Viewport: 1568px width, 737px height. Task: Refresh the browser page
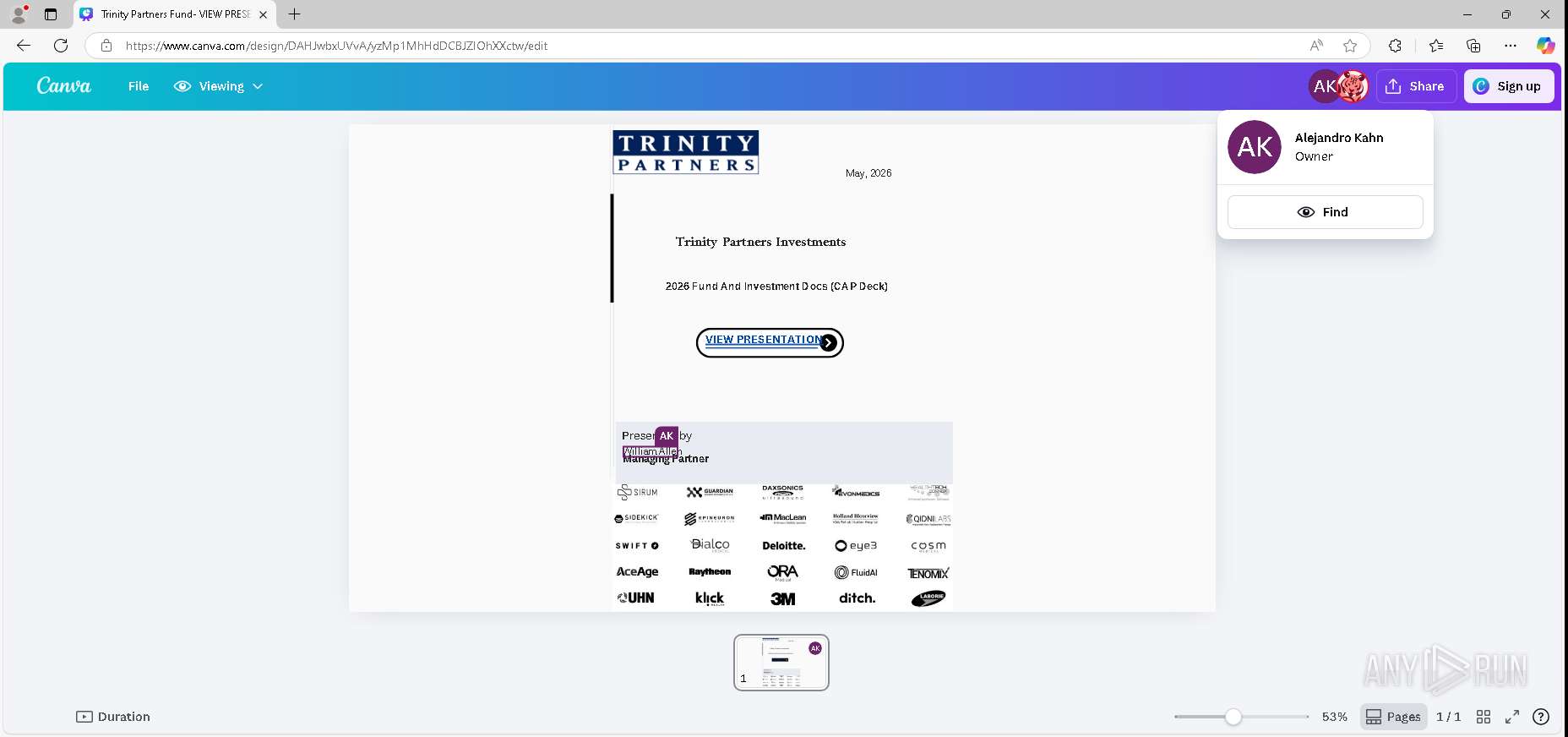61,46
